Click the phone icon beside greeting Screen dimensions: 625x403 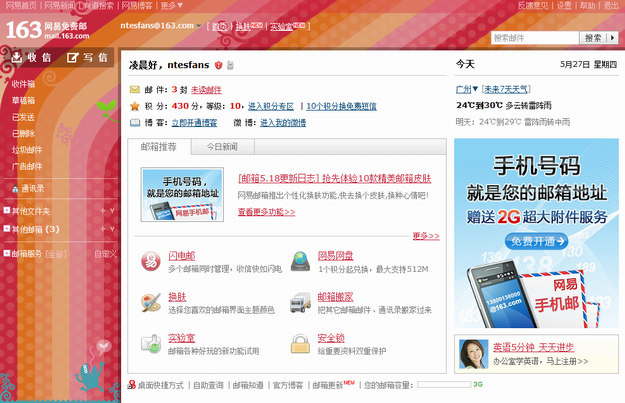(230, 65)
